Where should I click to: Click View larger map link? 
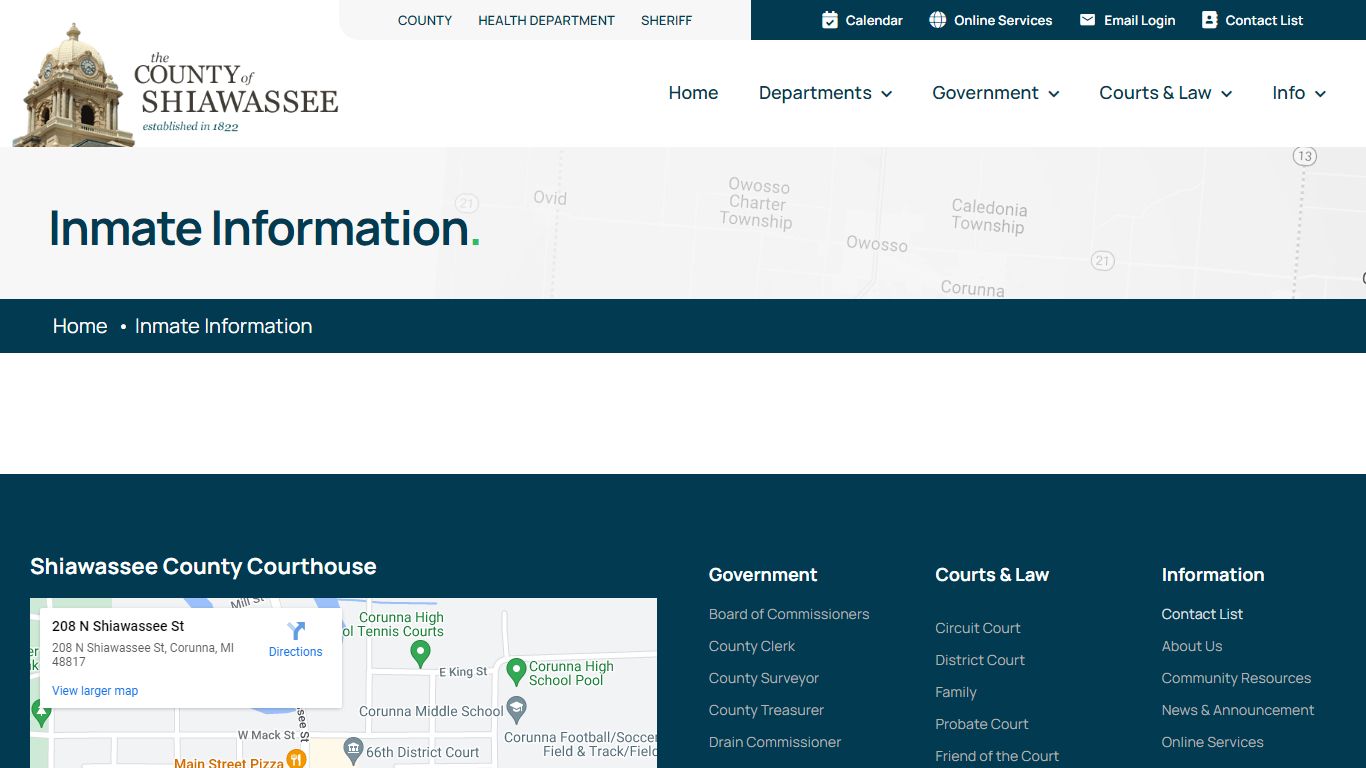pyautogui.click(x=95, y=691)
